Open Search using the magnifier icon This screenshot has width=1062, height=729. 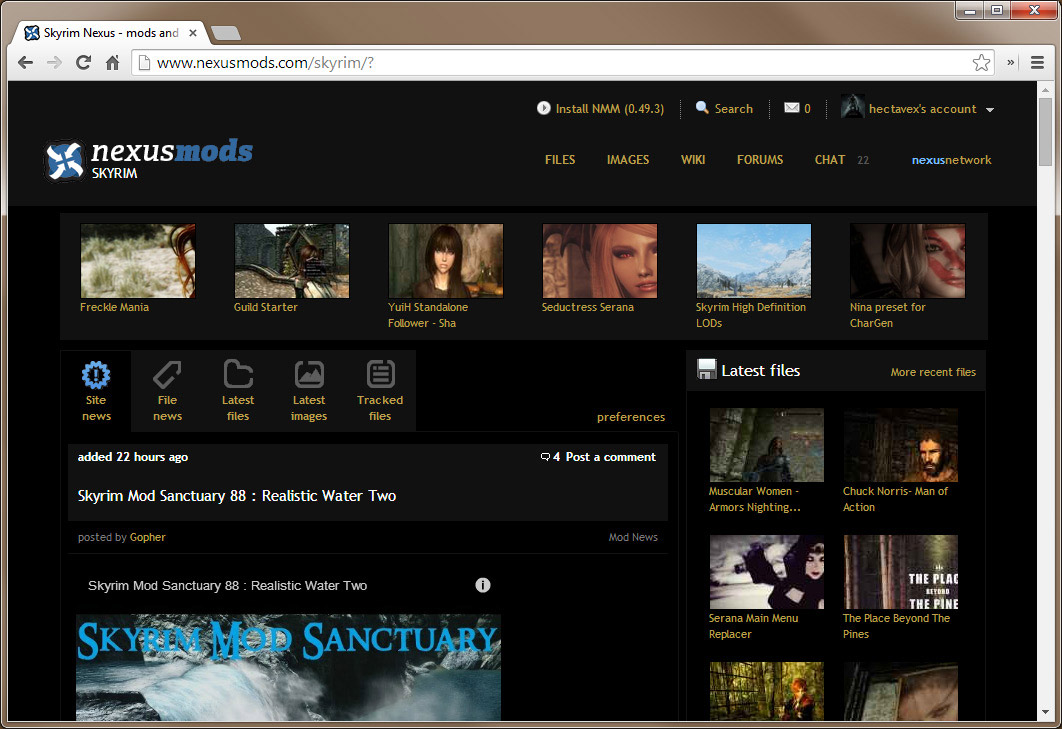(700, 108)
